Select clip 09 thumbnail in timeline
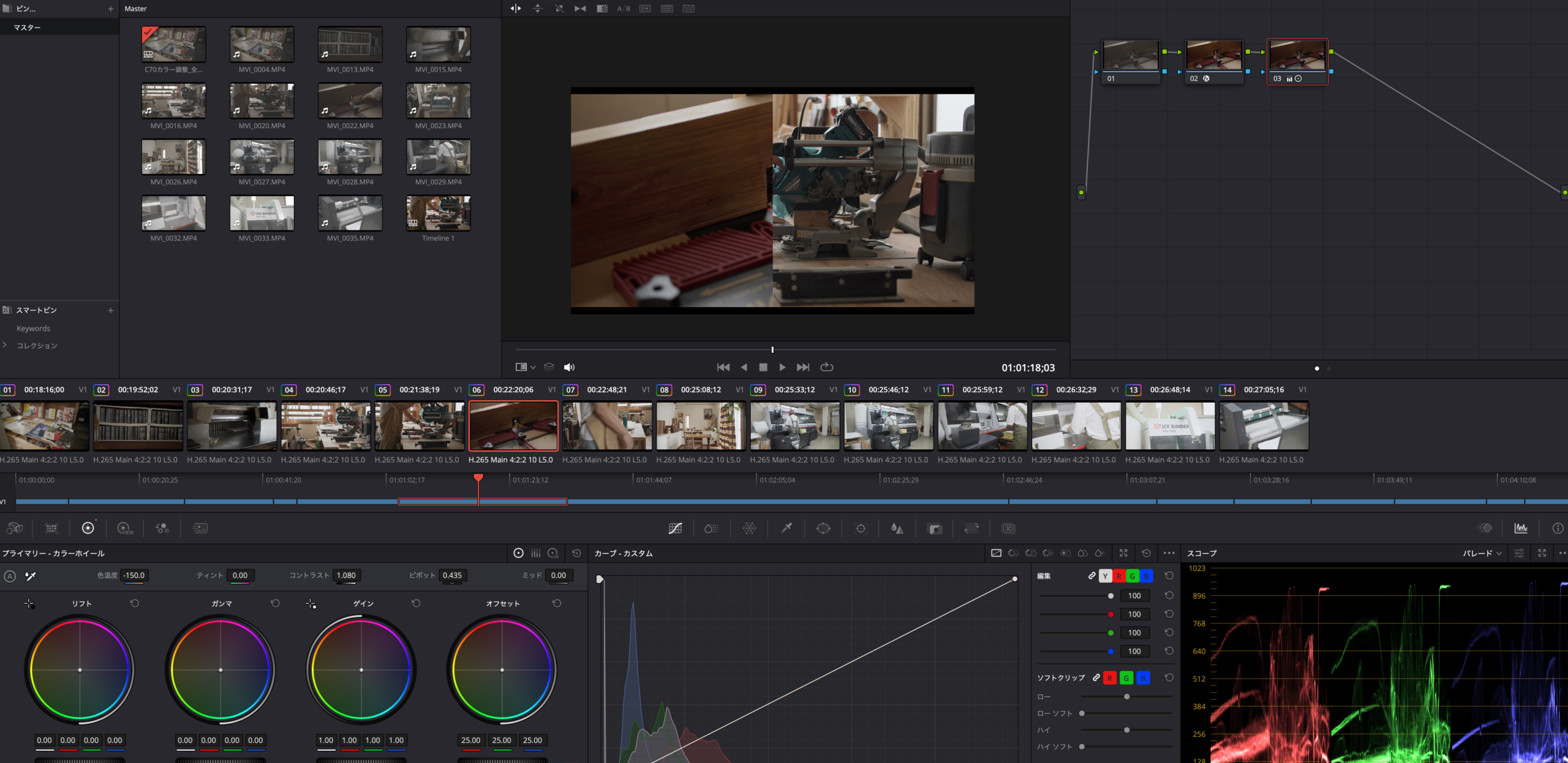This screenshot has height=763, width=1568. coord(794,426)
